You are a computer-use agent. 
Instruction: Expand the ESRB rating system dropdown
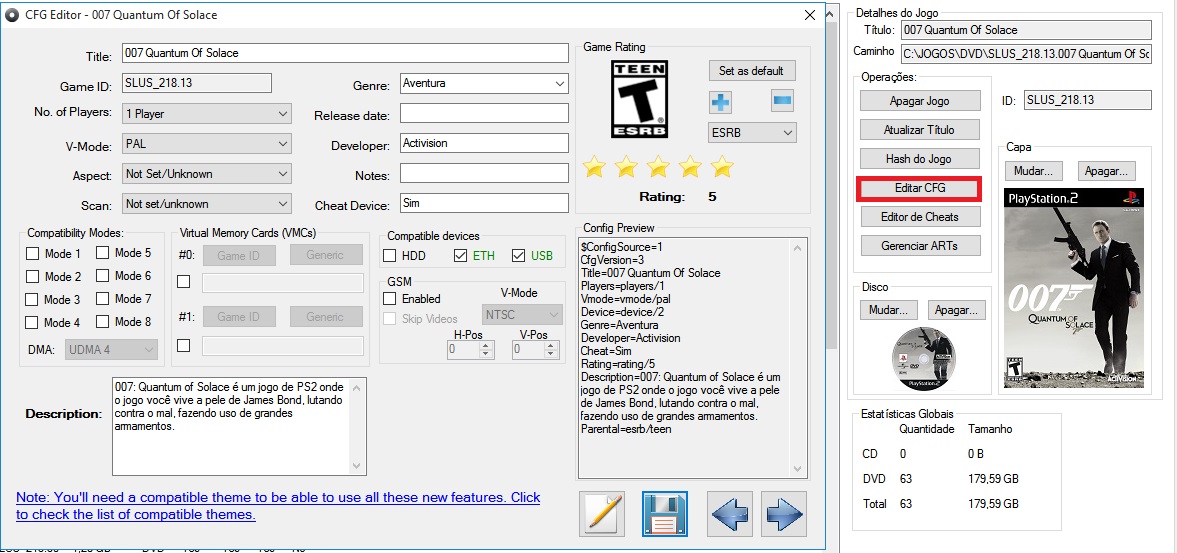click(752, 132)
